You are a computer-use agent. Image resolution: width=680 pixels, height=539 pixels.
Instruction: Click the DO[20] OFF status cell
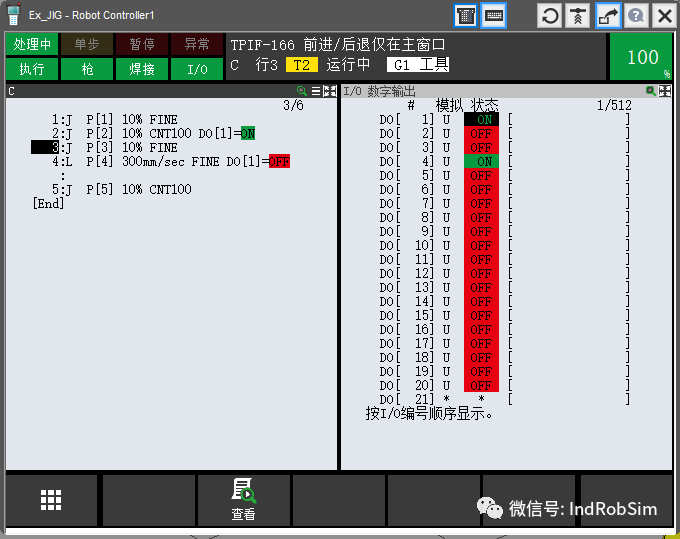click(481, 385)
